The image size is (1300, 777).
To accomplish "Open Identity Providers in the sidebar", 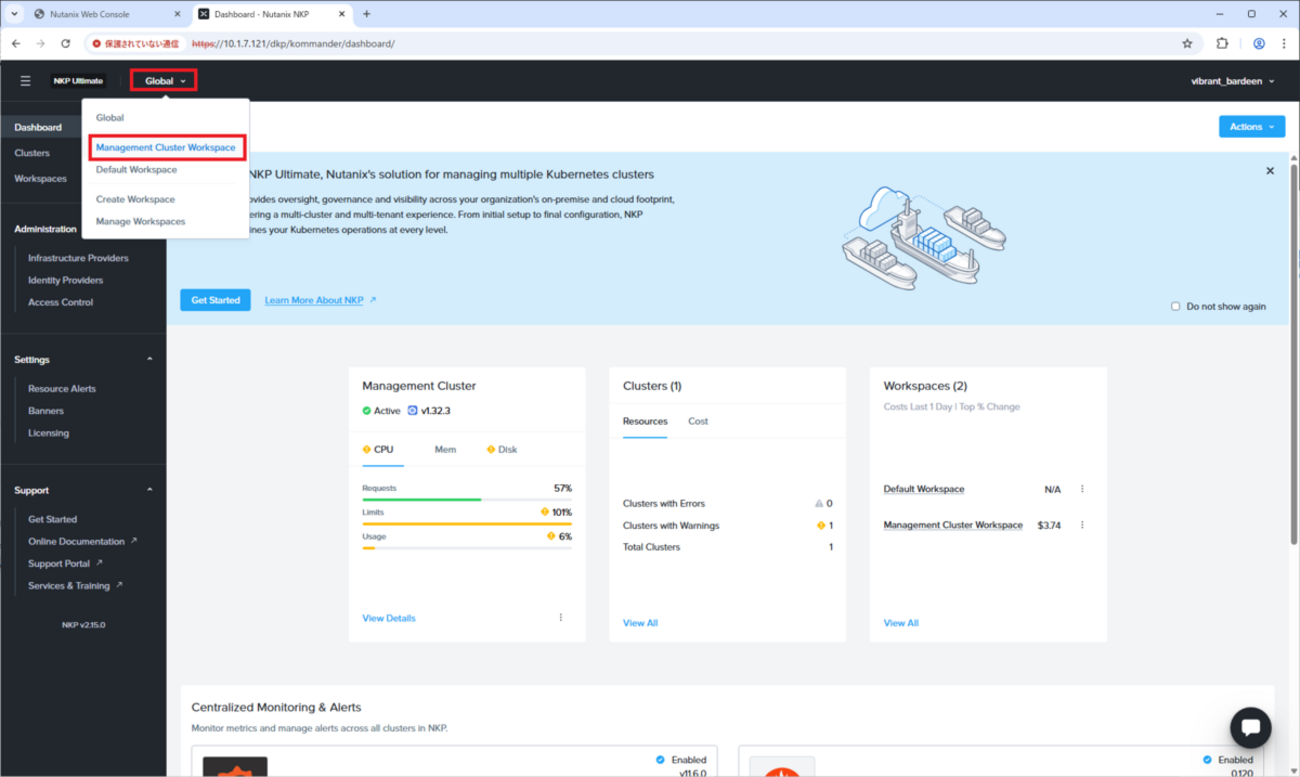I will (66, 280).
